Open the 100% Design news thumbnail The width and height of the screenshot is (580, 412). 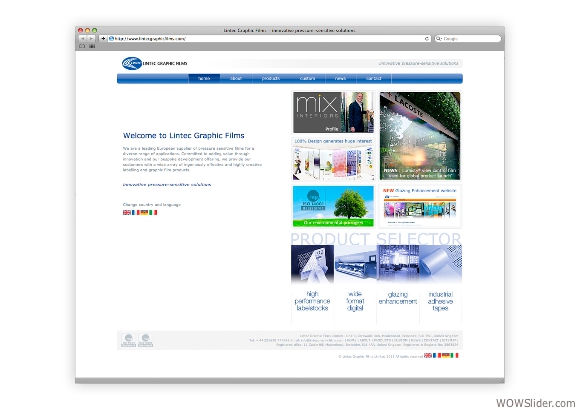(333, 159)
